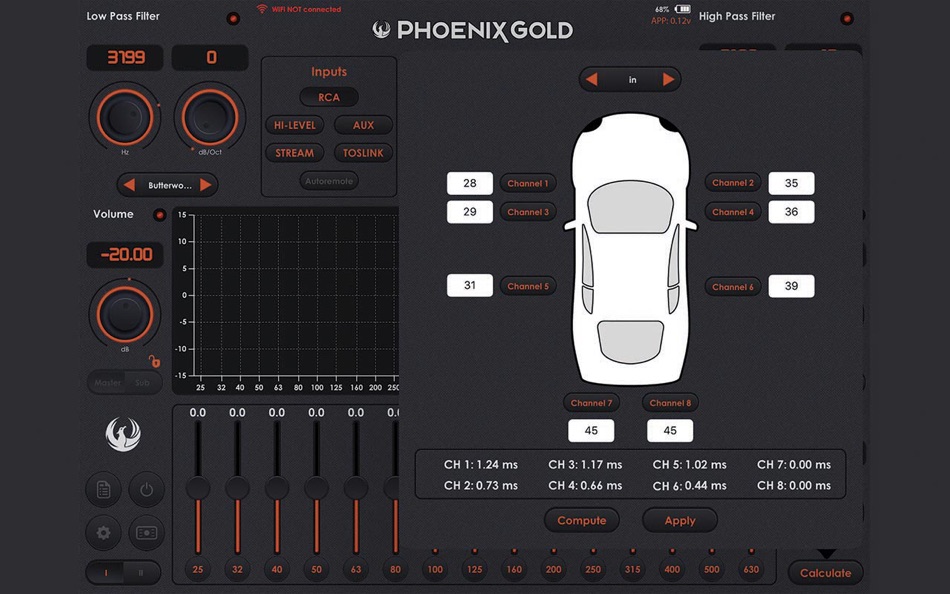Click the Phoenix Gold header logo
950x594 pixels.
[473, 30]
